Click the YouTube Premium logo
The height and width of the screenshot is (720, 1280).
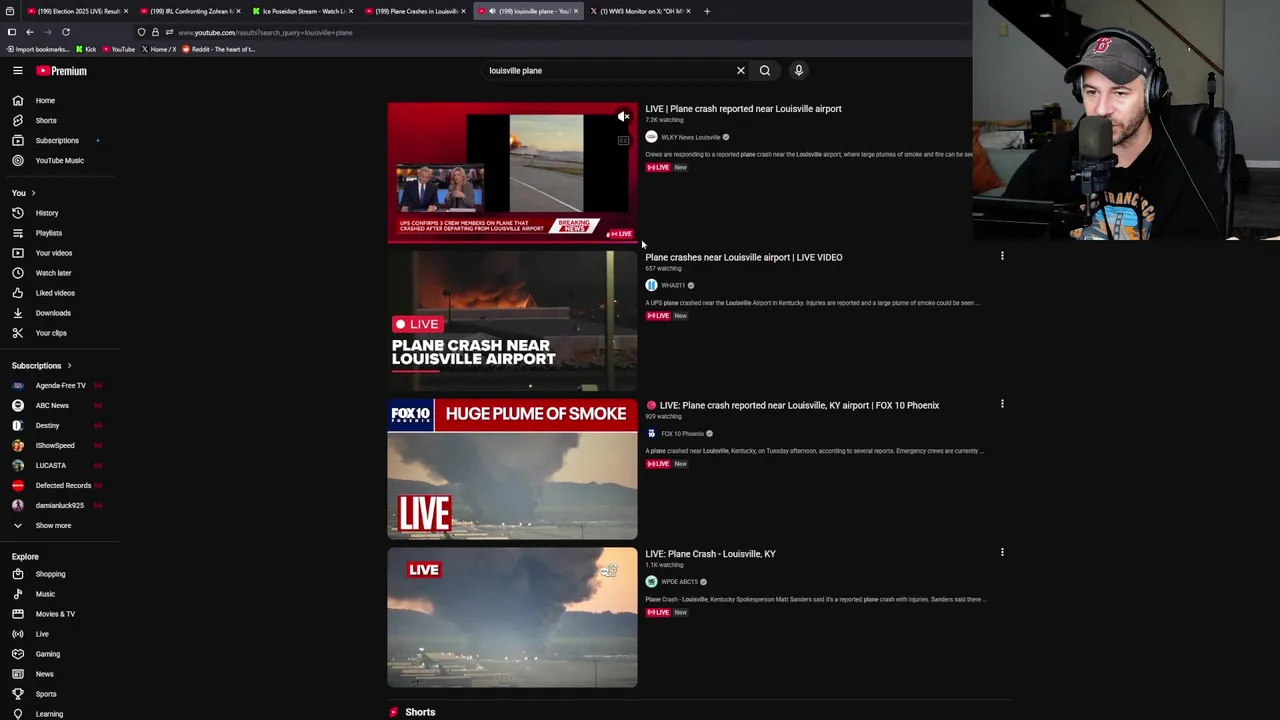[x=62, y=71]
